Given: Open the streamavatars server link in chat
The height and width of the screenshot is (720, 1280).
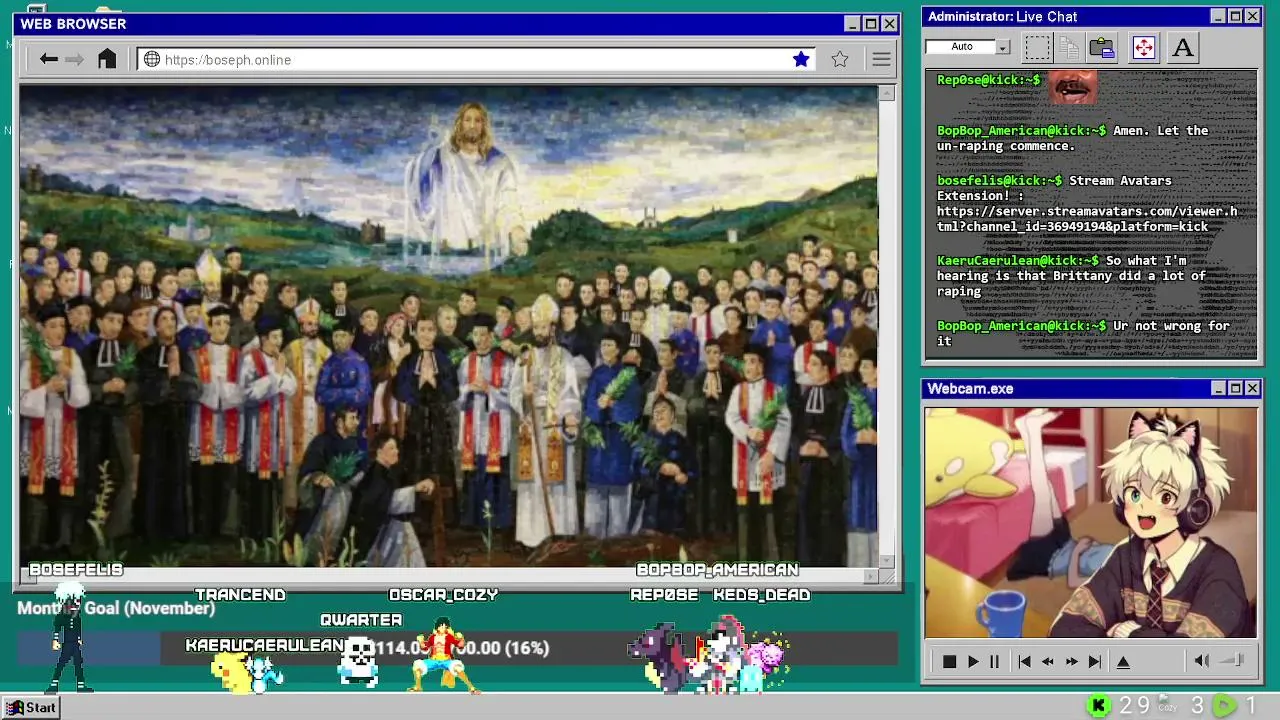Looking at the screenshot, I should coord(1087,219).
